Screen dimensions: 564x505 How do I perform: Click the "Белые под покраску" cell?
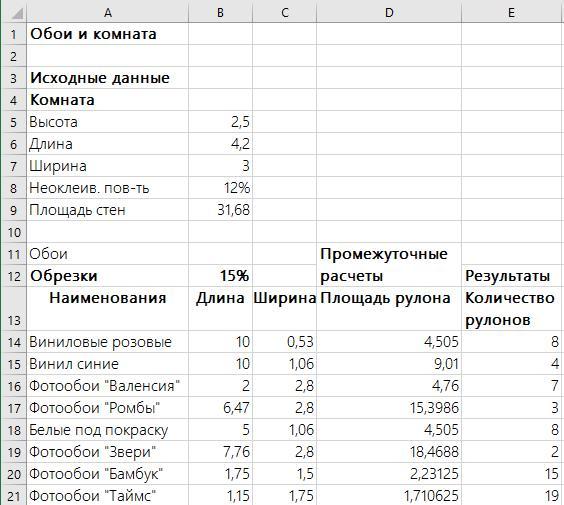tap(108, 430)
